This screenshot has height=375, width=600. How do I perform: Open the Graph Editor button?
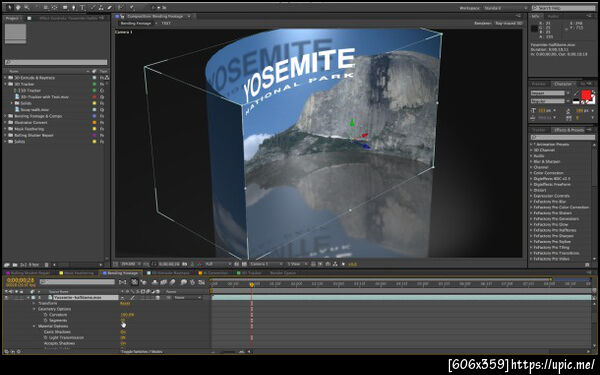tap(202, 282)
